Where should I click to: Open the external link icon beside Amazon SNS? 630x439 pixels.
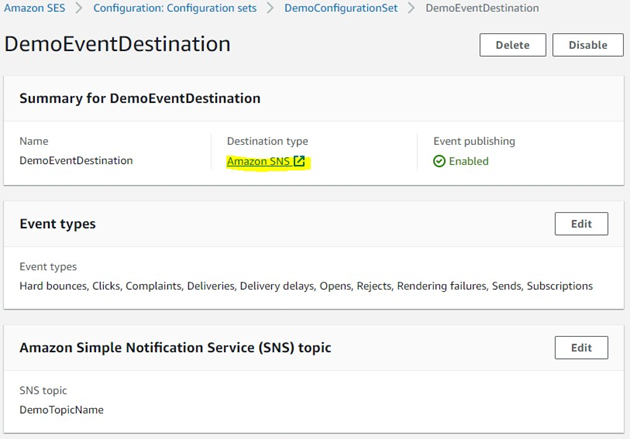[x=299, y=161]
